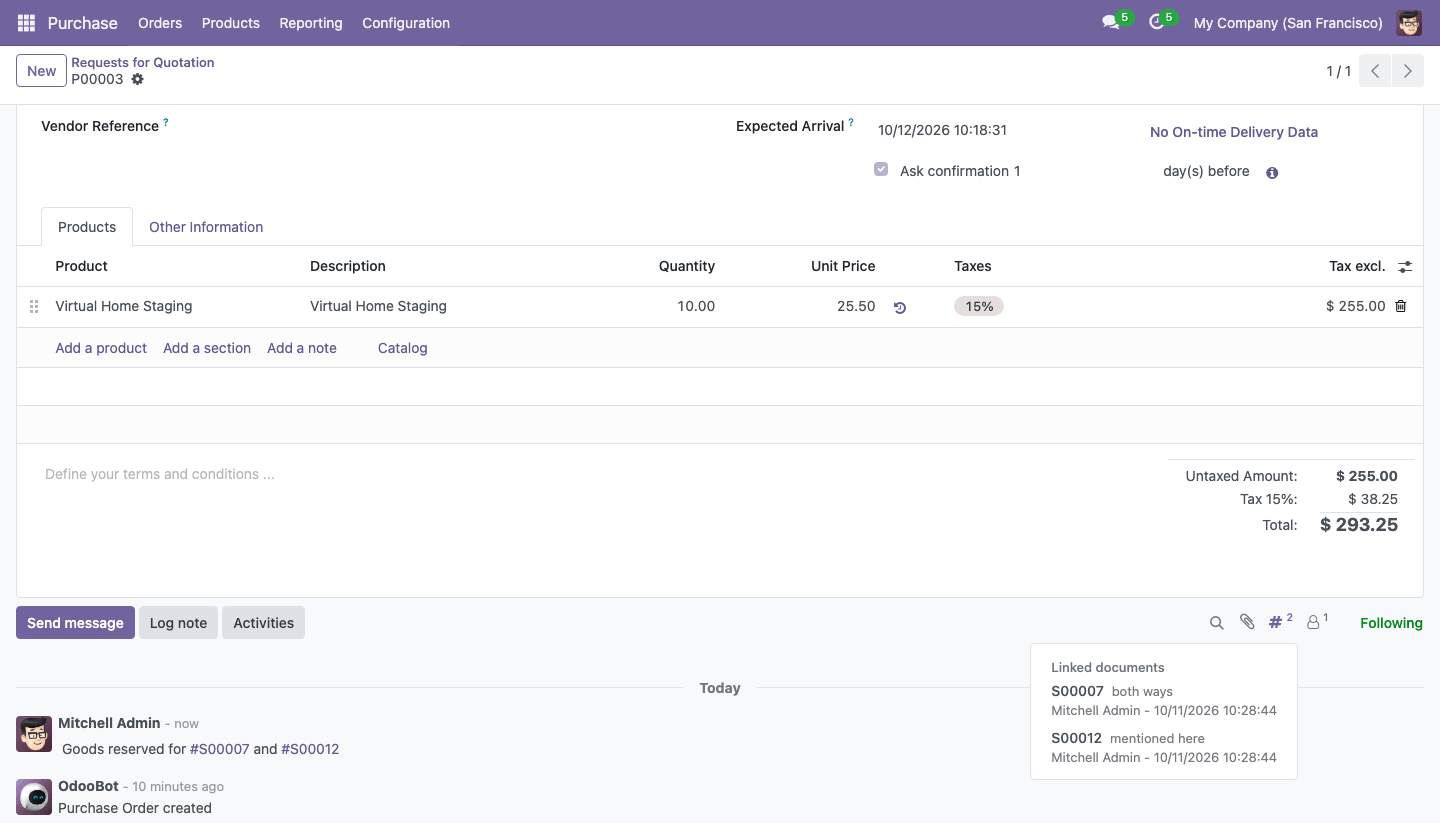The height and width of the screenshot is (823, 1440).
Task: Switch to the Other Information tab
Action: point(206,227)
